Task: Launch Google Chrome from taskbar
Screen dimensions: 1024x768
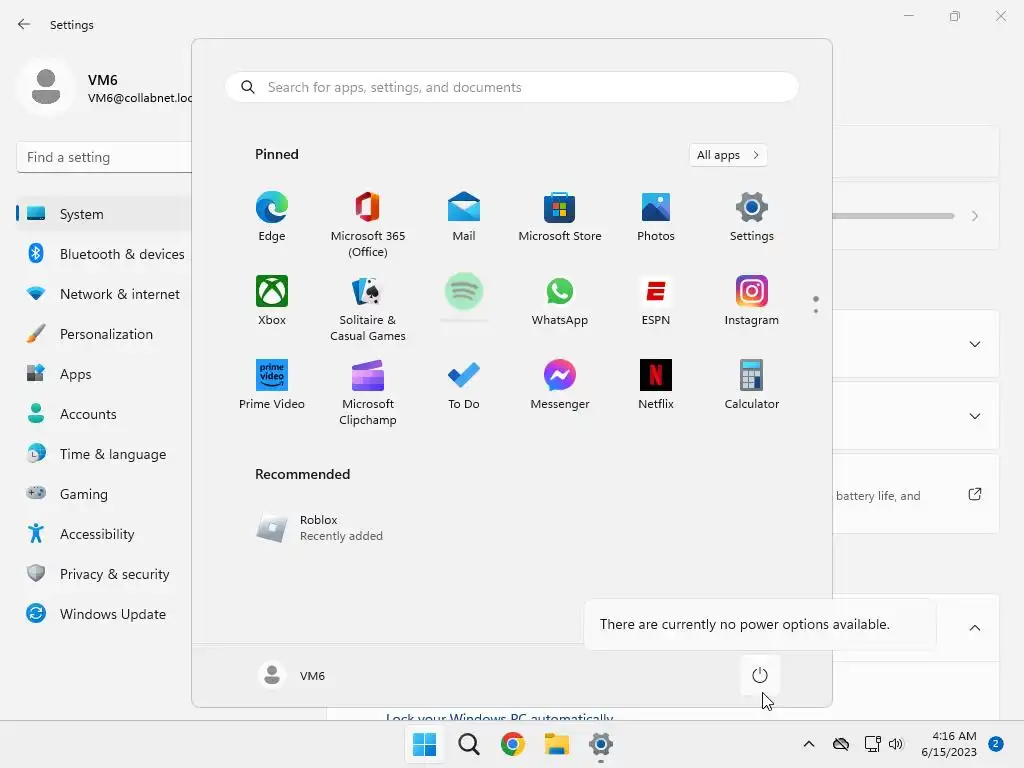Action: (513, 744)
